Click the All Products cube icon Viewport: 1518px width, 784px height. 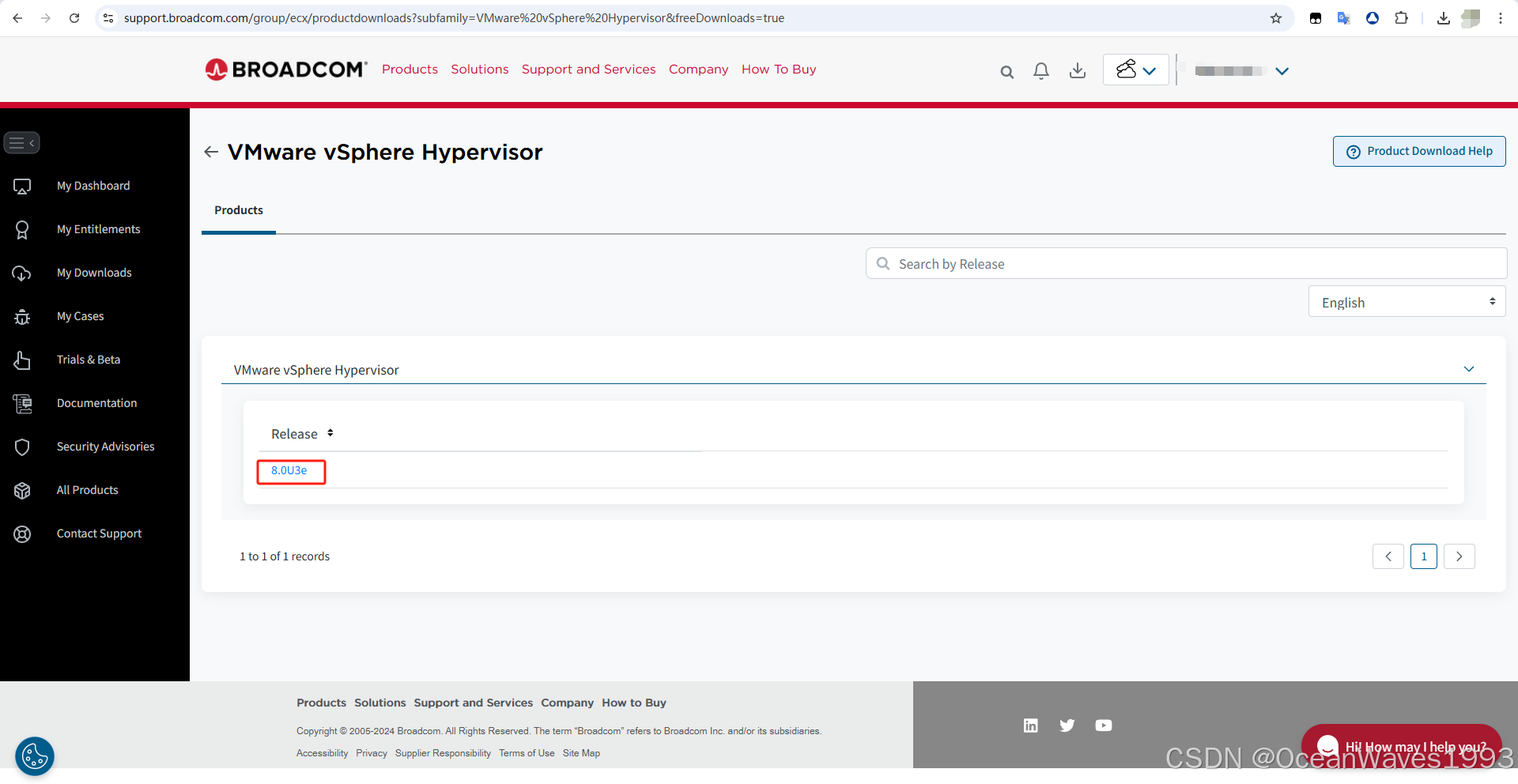point(22,491)
